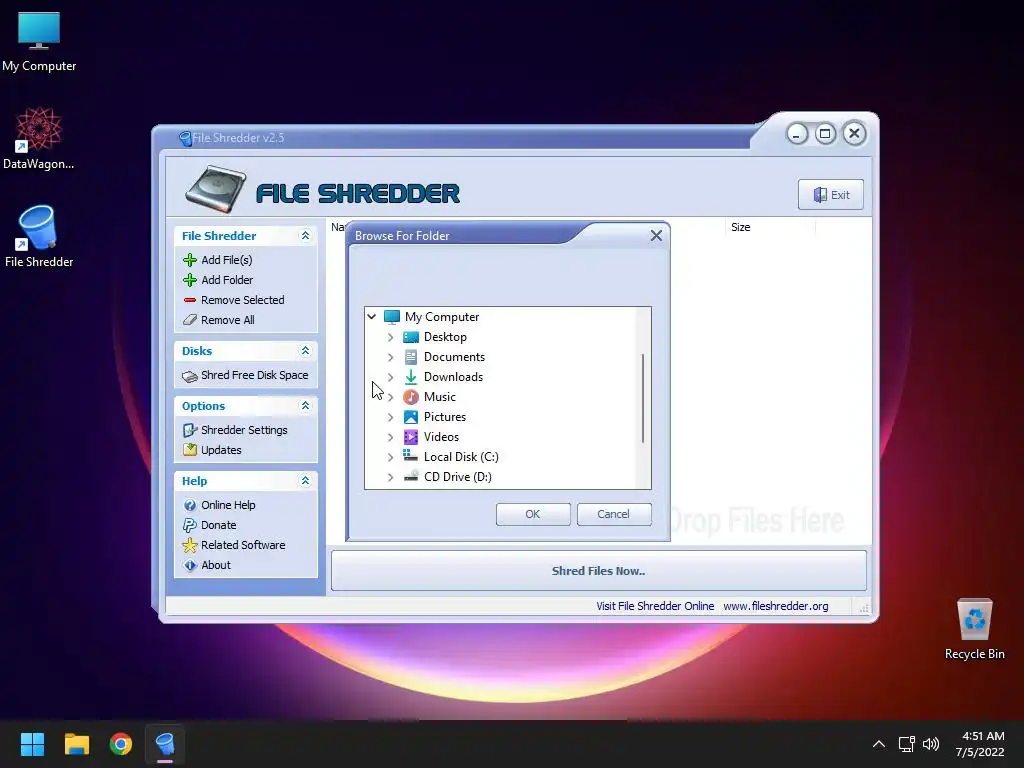The image size is (1024, 768).
Task: Click the green plus Add Folder icon
Action: [x=190, y=280]
